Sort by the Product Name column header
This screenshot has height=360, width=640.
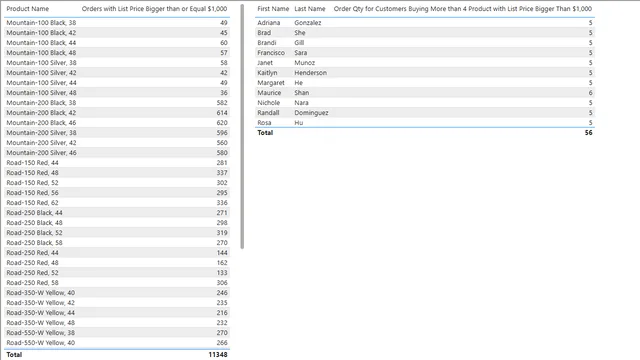point(27,9)
